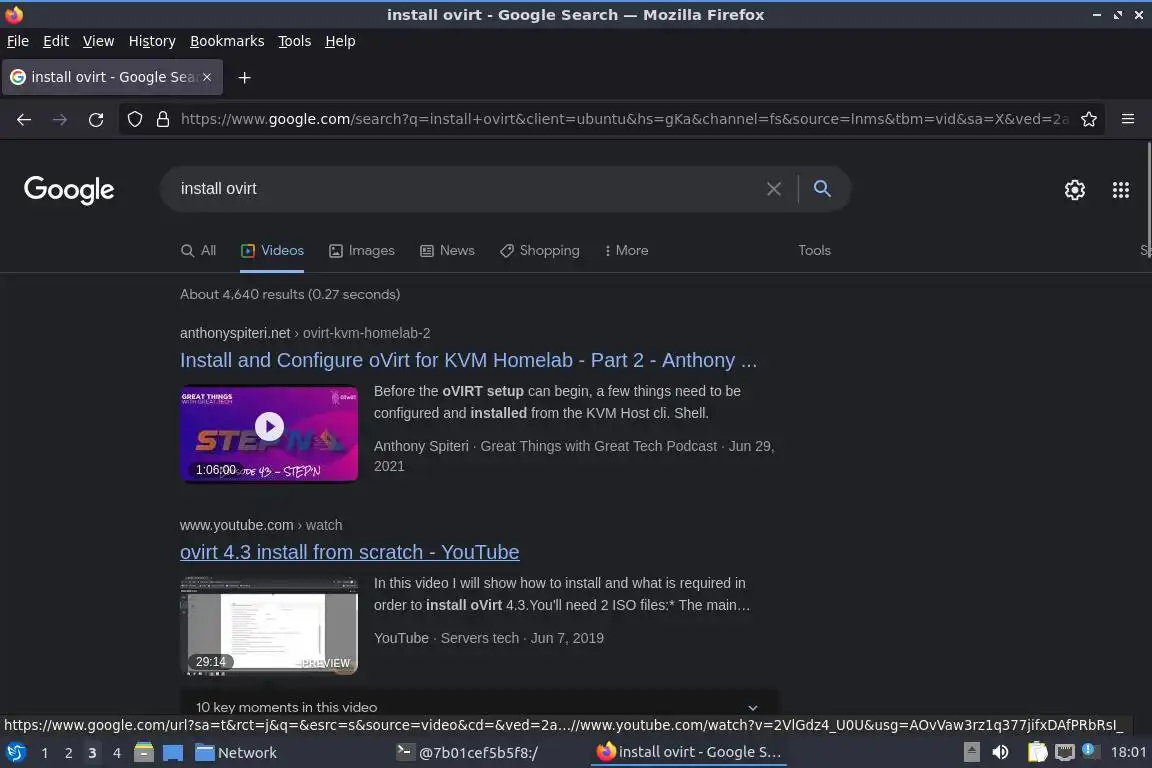Click the 18:01 taskbar clock

[x=1128, y=753]
